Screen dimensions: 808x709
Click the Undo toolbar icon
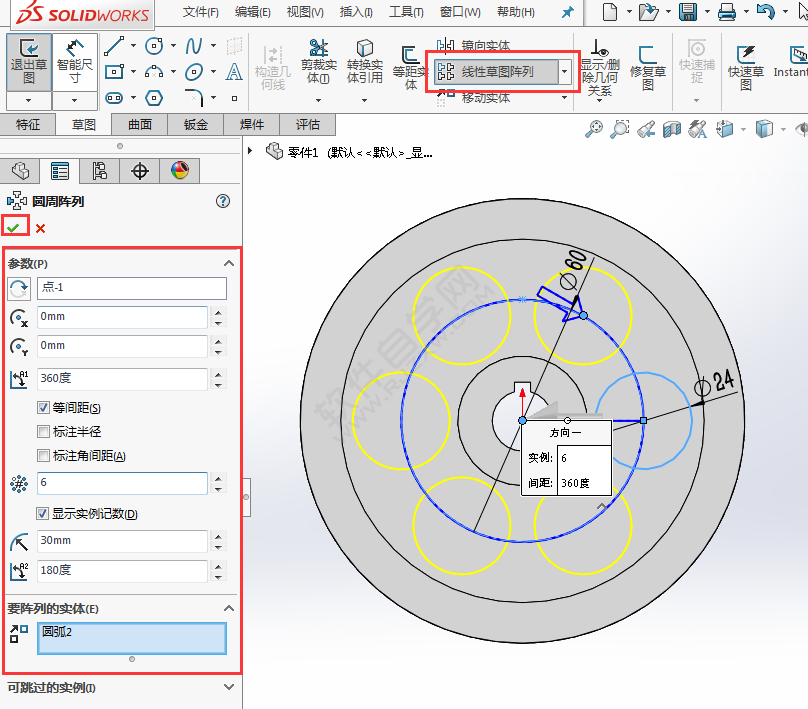[766, 11]
